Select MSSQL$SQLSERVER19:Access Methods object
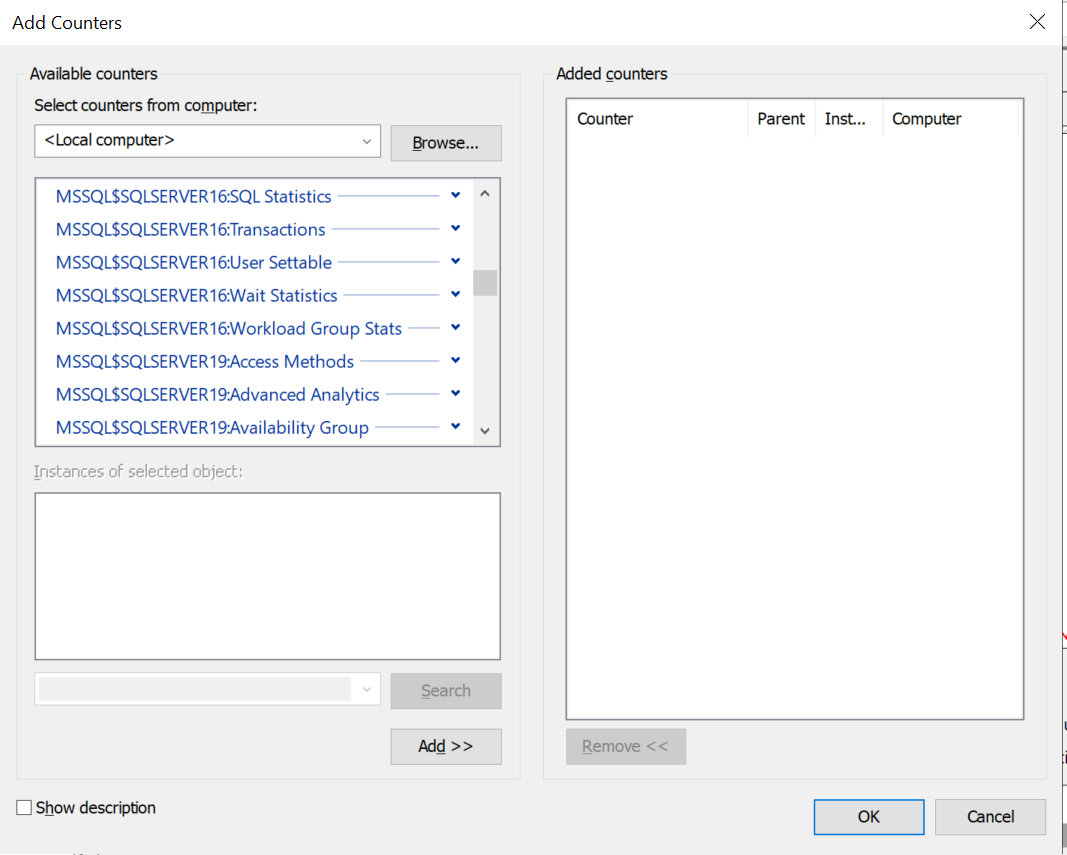Screen dimensions: 1067x855 (205, 361)
